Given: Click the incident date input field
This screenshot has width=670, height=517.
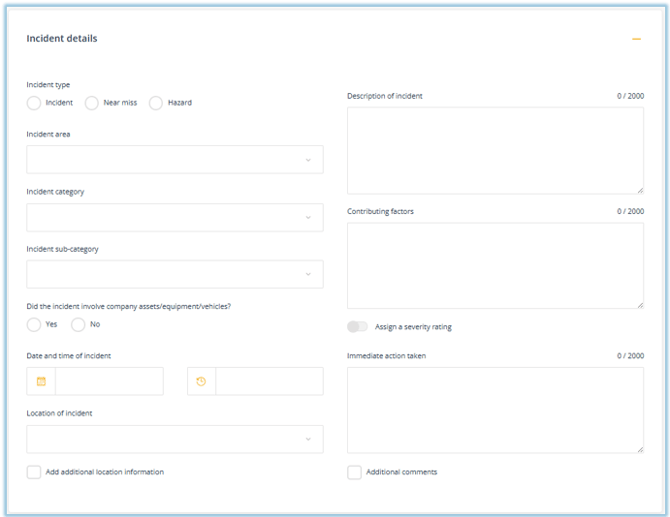Looking at the screenshot, I should click(x=109, y=381).
